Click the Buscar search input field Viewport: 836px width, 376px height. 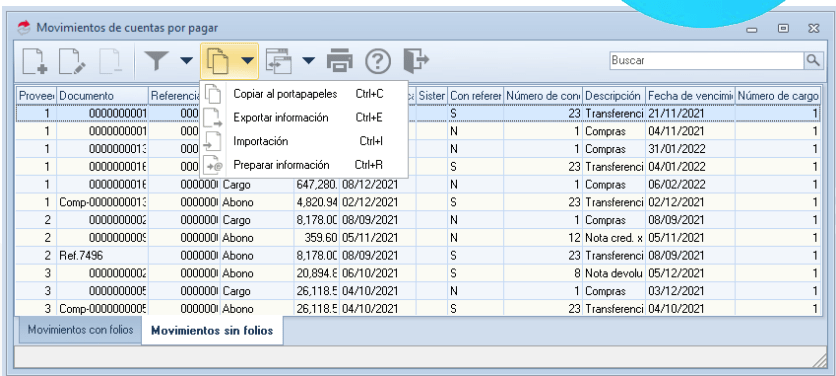(x=707, y=60)
